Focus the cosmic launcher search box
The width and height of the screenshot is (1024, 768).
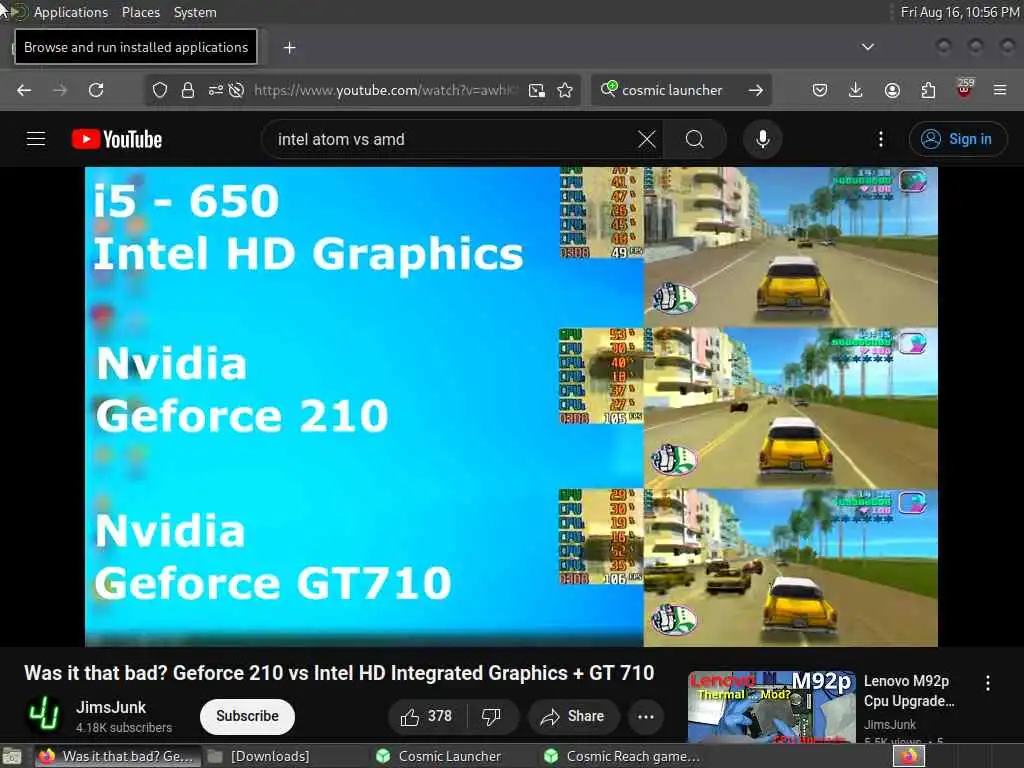click(672, 90)
